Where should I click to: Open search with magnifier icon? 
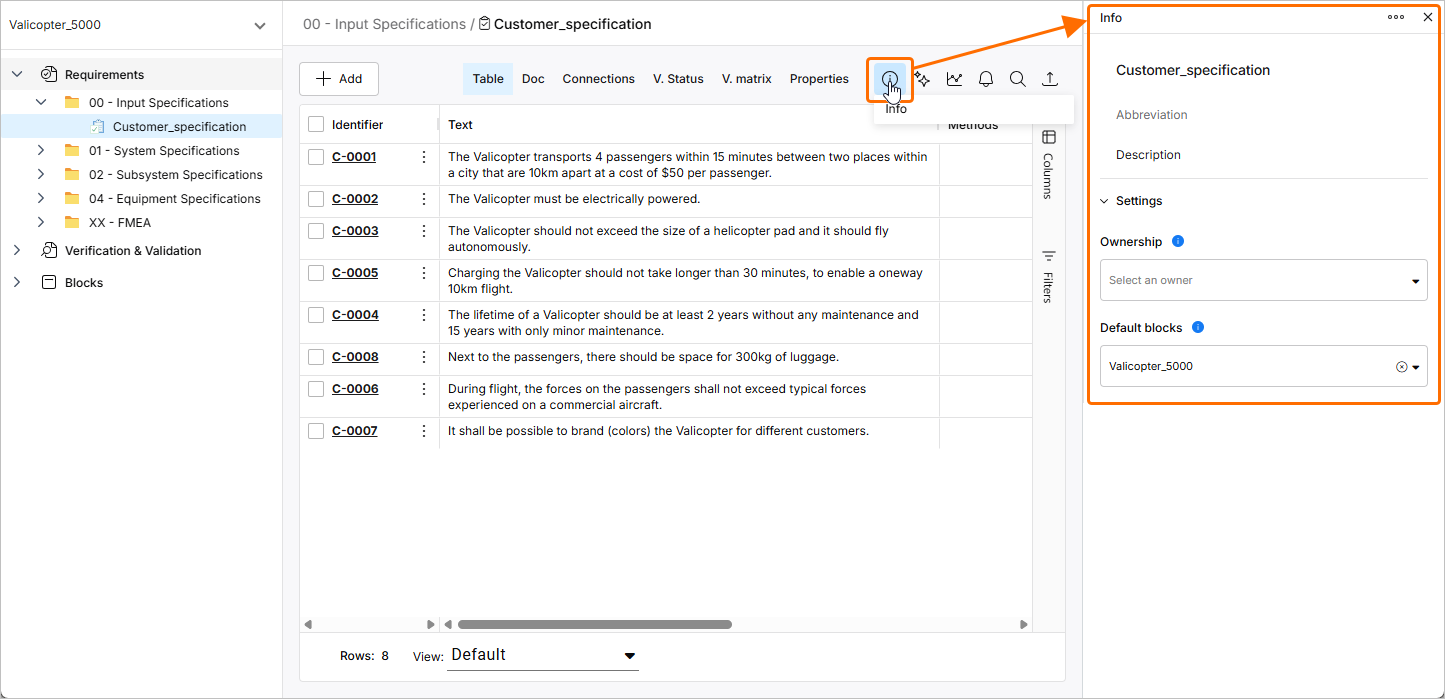(1017, 79)
